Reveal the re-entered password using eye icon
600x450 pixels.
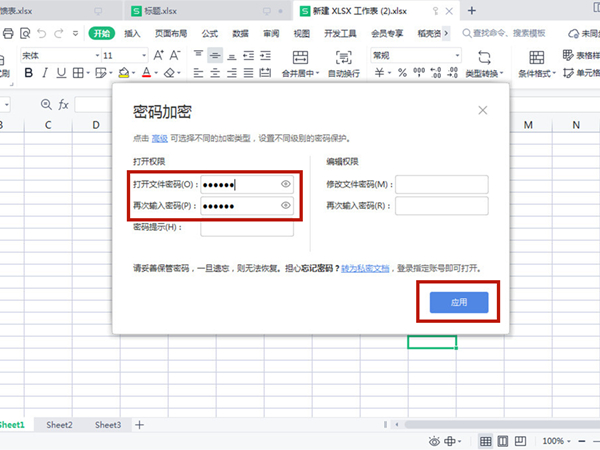(285, 206)
